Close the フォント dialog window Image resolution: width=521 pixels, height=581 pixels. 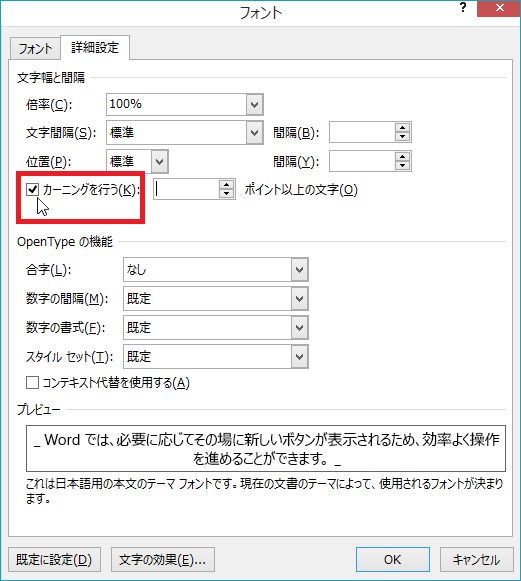click(499, 8)
